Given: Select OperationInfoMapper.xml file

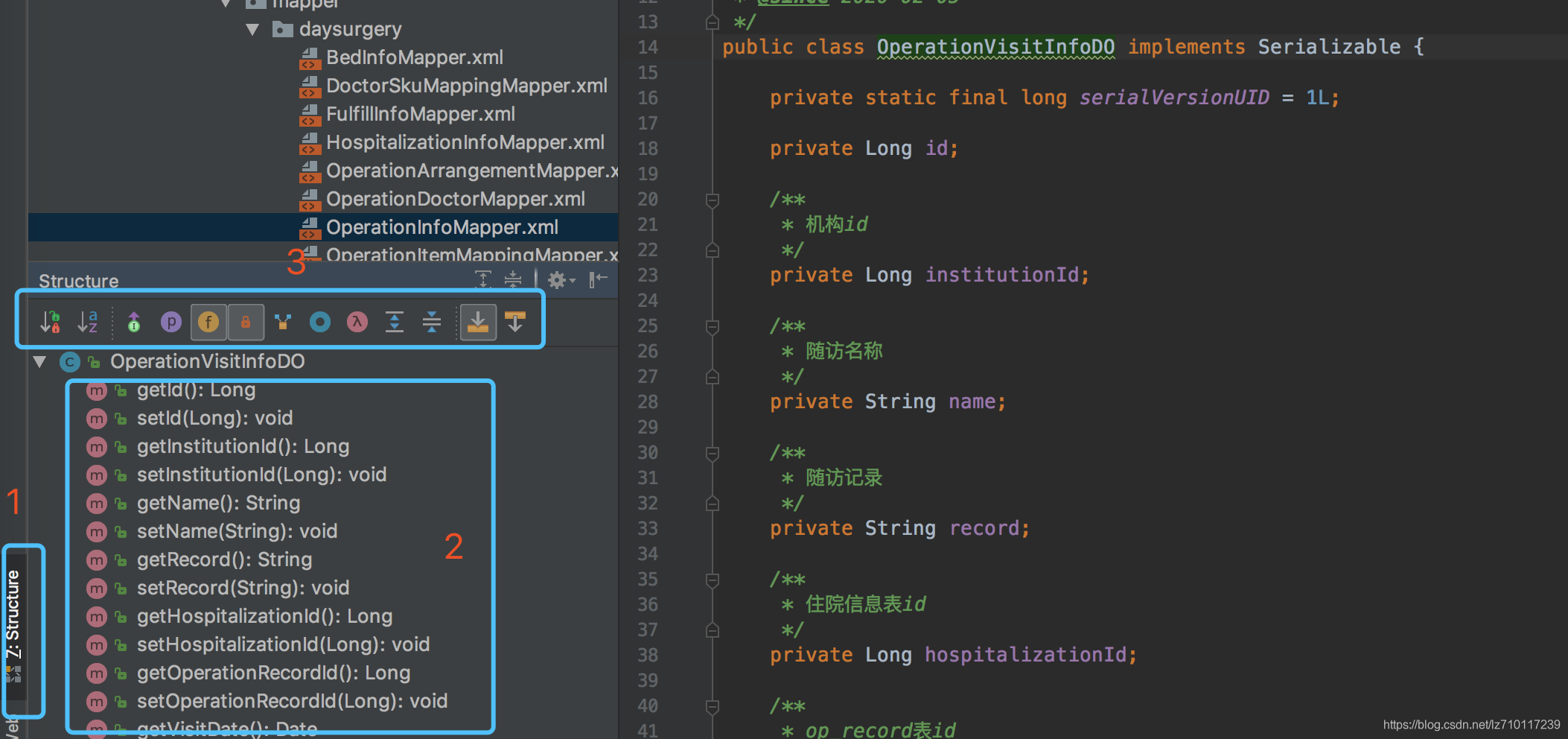Looking at the screenshot, I should (442, 227).
